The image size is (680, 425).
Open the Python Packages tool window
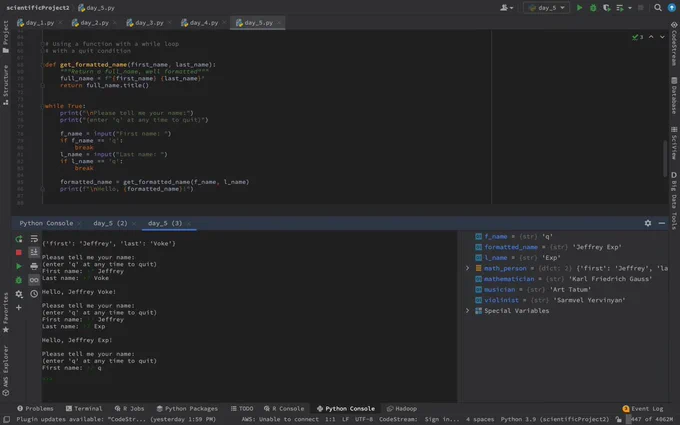(x=187, y=409)
